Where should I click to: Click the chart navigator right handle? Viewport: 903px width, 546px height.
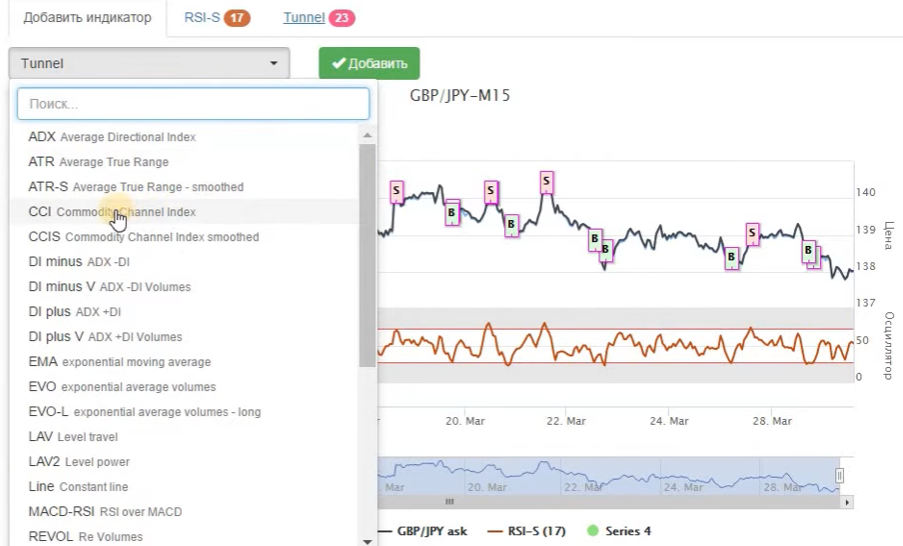click(840, 475)
